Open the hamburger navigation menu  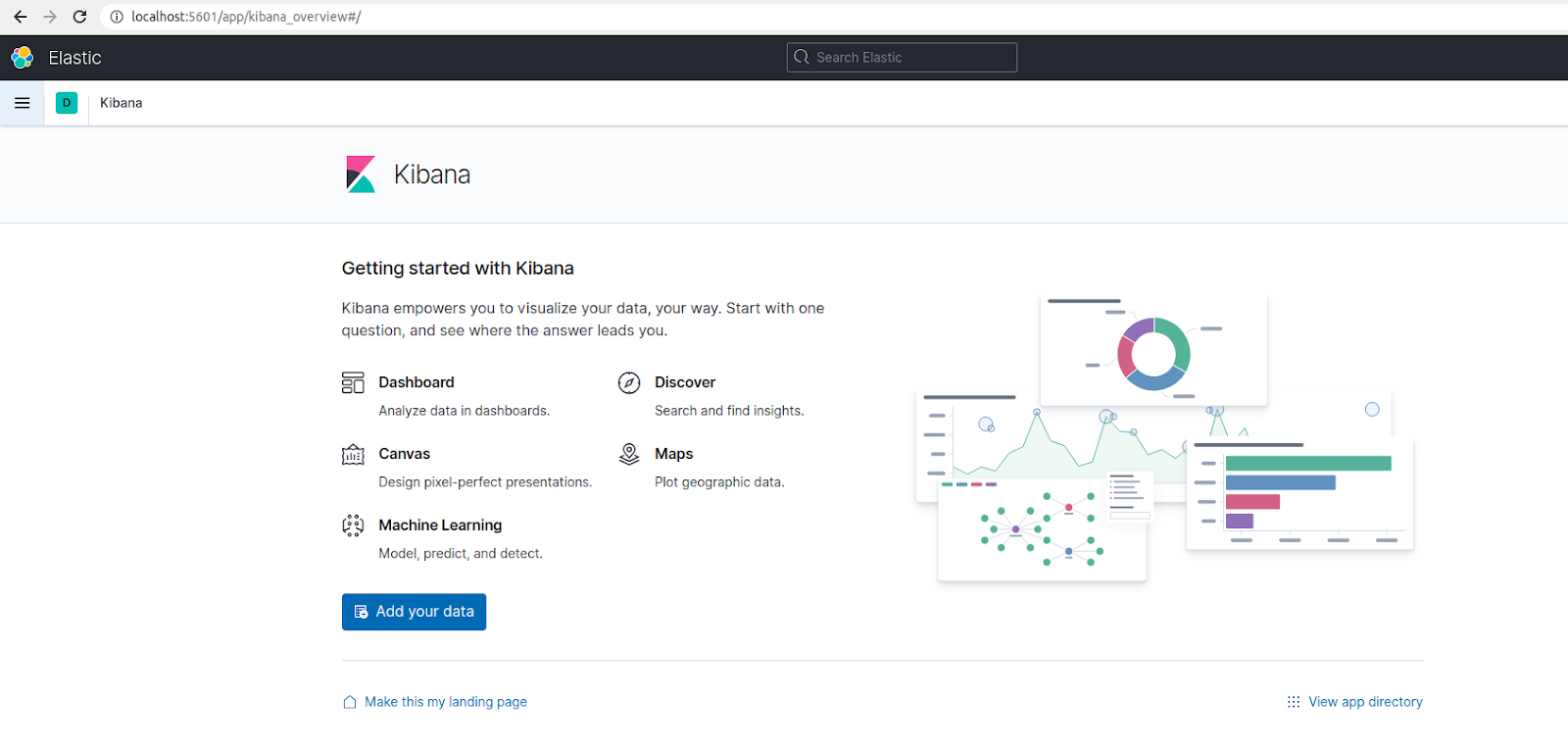coord(22,103)
